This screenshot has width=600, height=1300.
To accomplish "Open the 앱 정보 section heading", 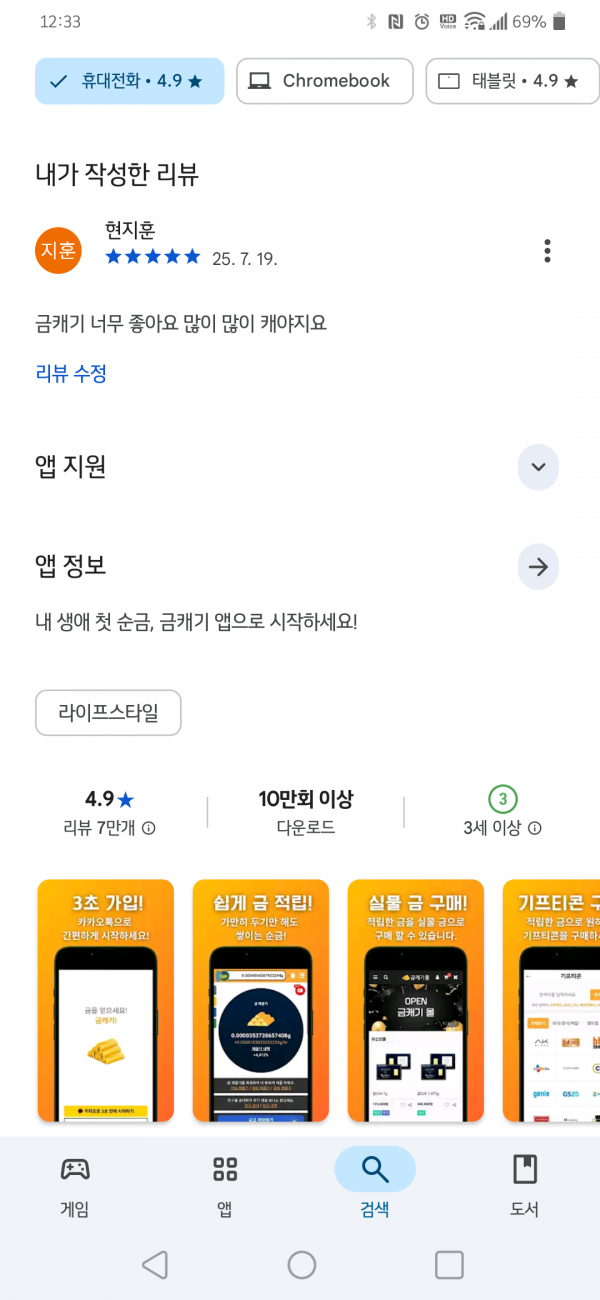I will pos(70,567).
